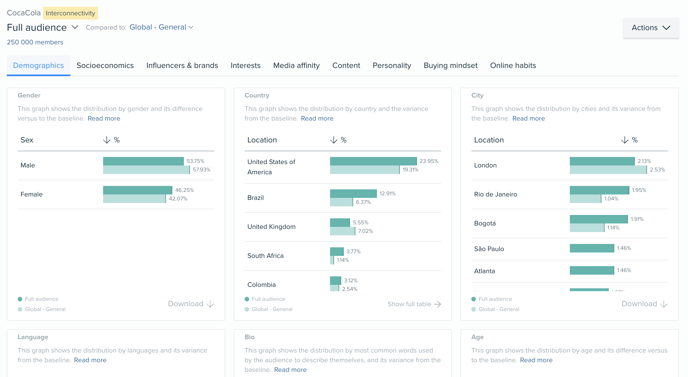The width and height of the screenshot is (688, 377).
Task: Click Male full audience bar
Action: click(143, 161)
